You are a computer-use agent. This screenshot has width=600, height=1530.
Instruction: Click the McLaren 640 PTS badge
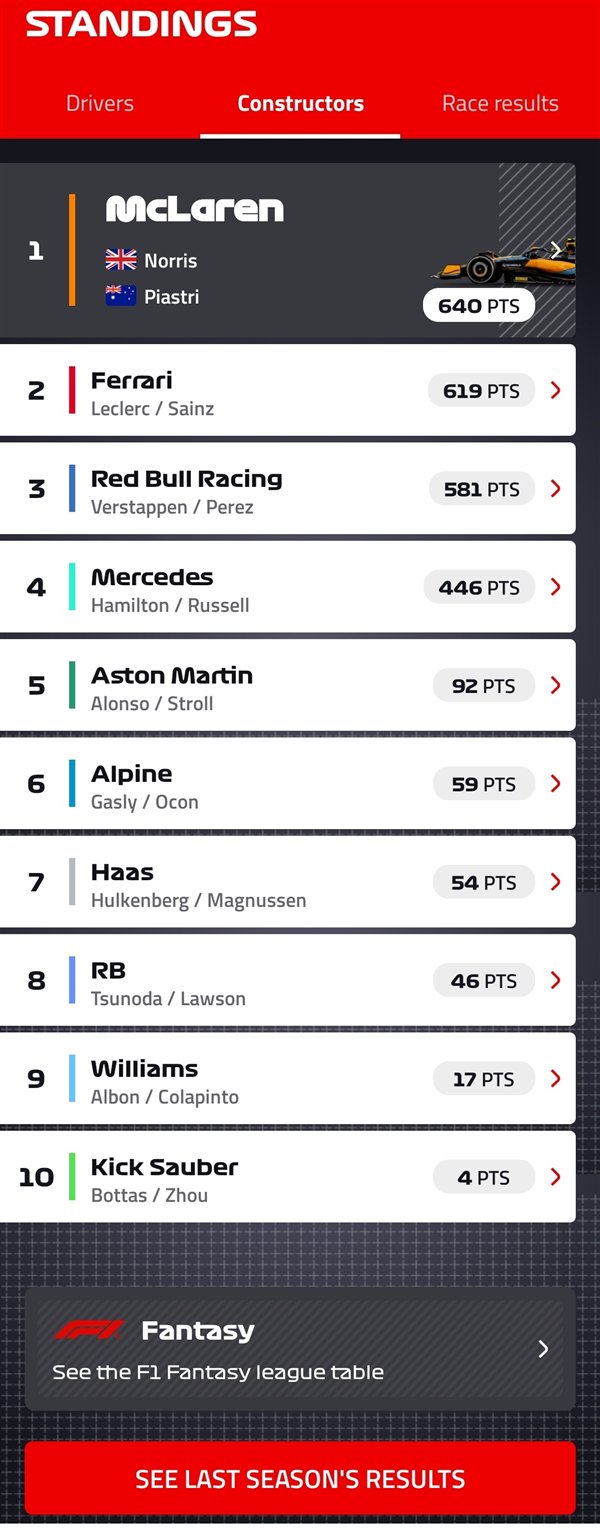pos(479,306)
